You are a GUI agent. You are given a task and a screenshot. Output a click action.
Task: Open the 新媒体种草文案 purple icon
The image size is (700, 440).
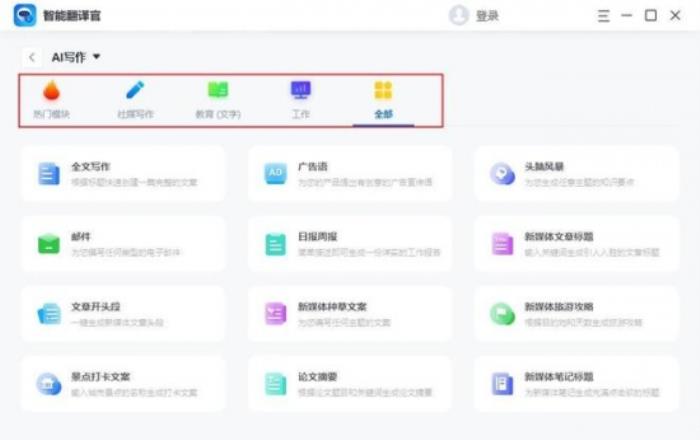click(275, 314)
